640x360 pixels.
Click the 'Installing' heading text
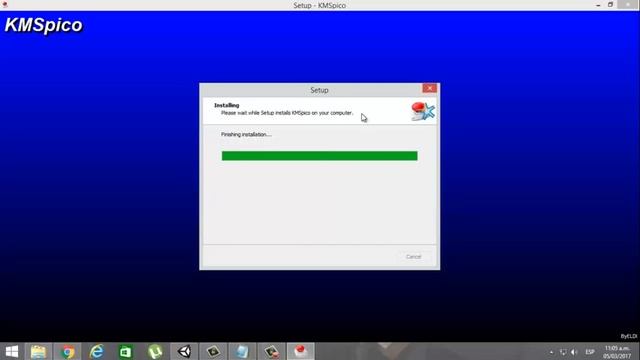(227, 105)
